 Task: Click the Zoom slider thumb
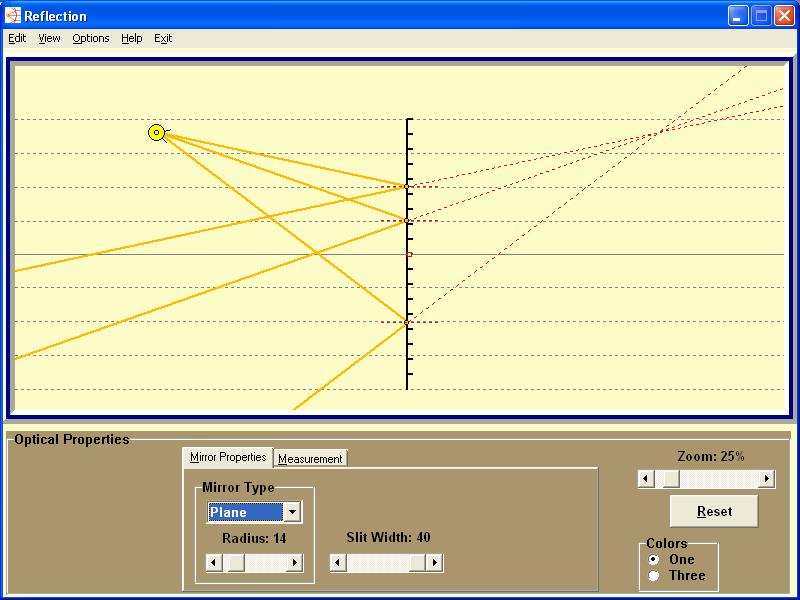pyautogui.click(x=671, y=479)
